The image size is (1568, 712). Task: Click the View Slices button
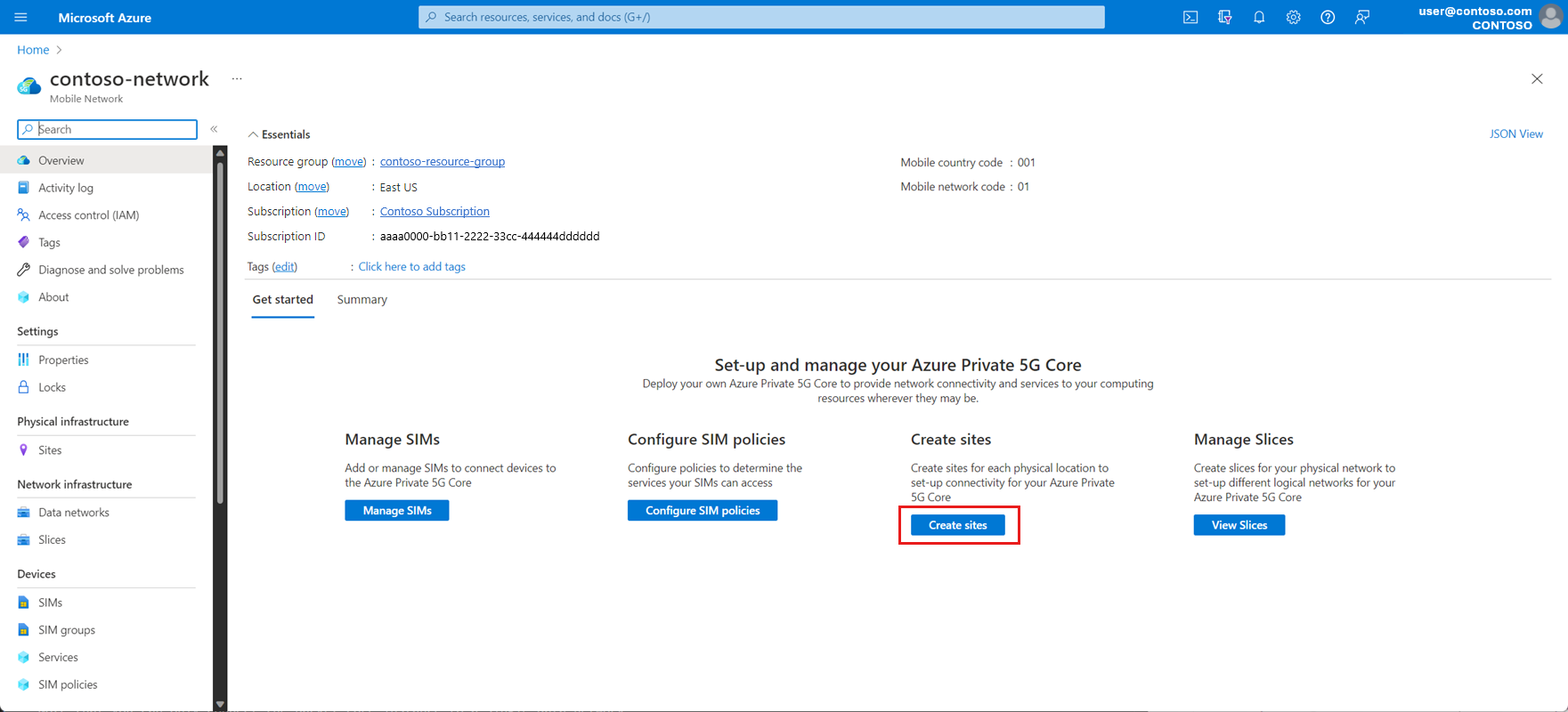(x=1239, y=525)
